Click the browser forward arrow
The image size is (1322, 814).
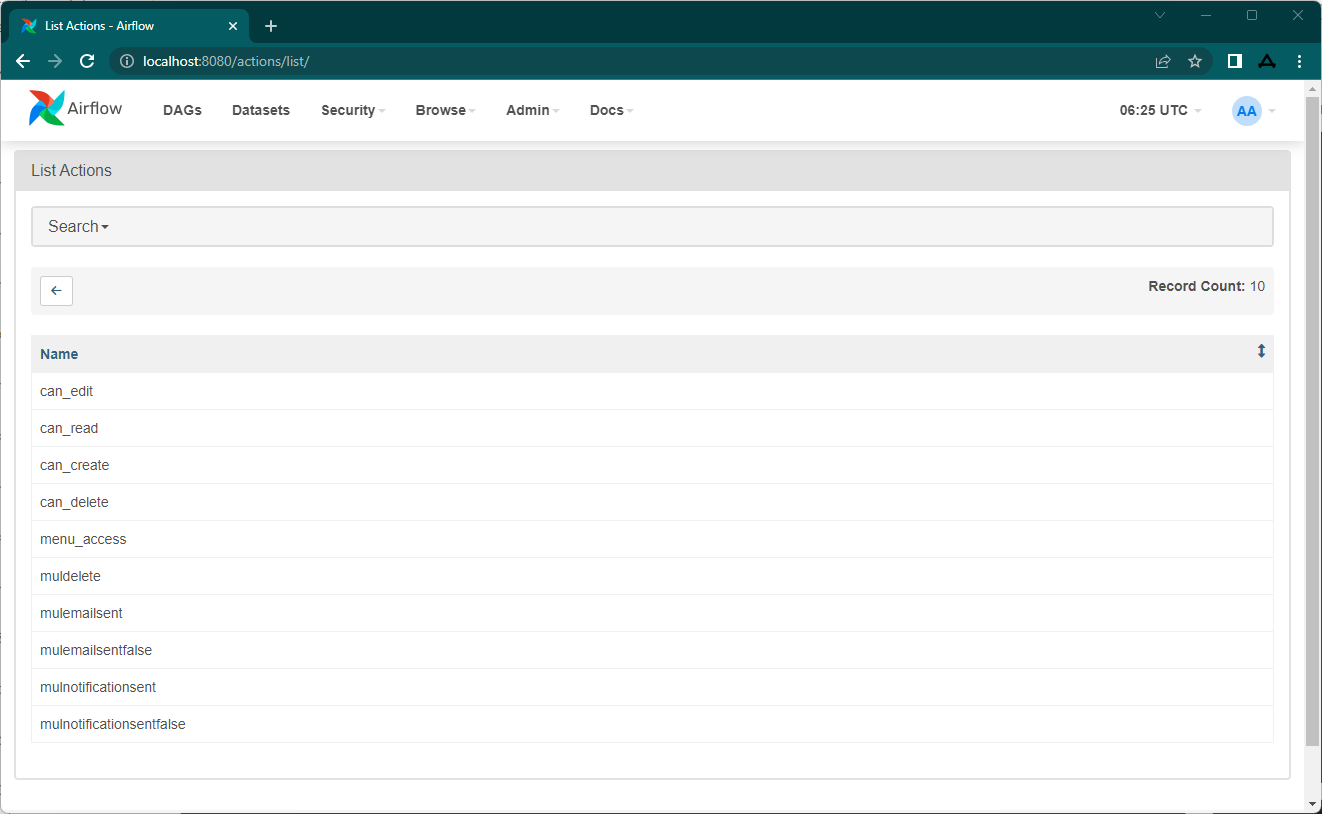point(55,61)
